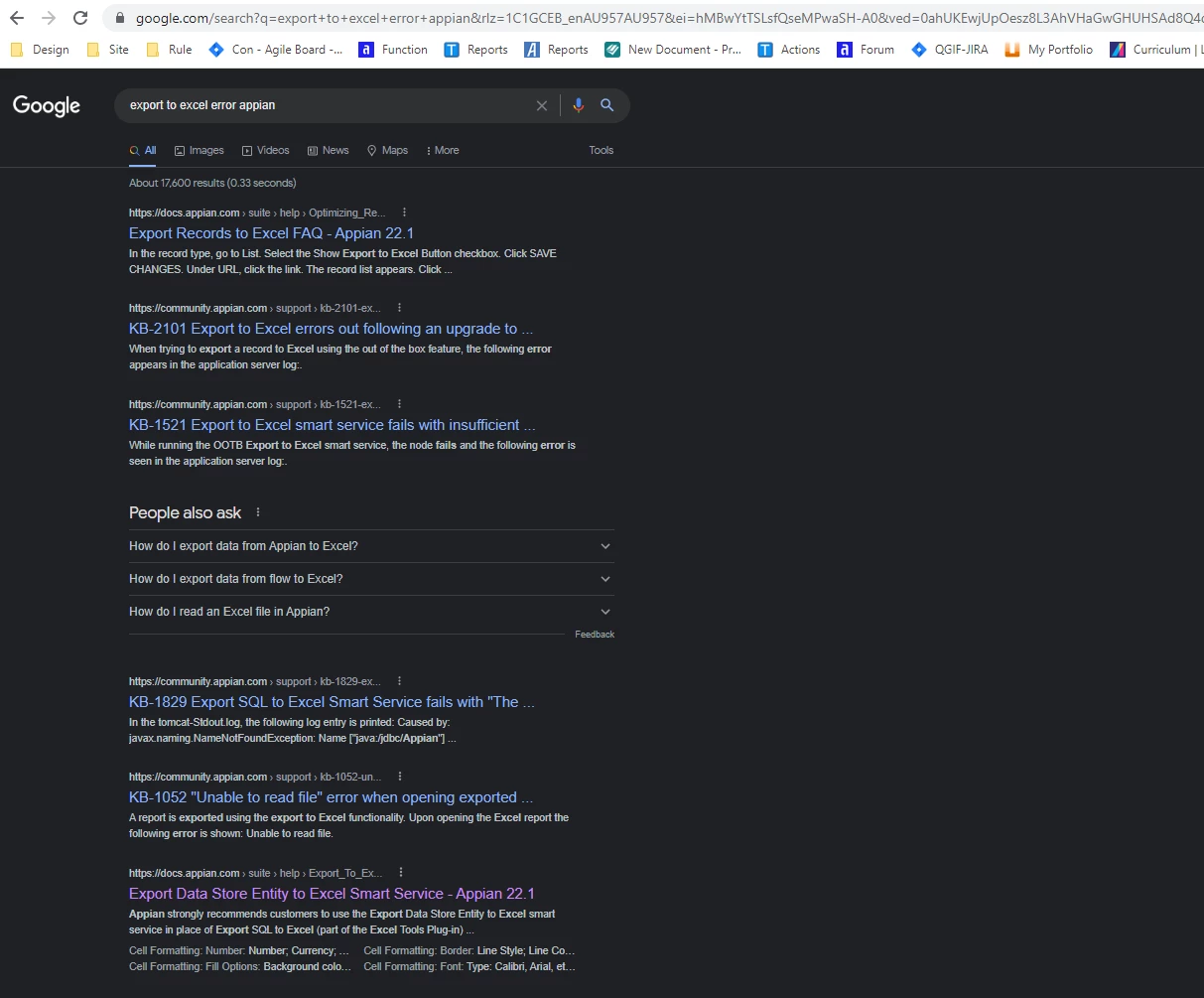Select the All results tab
This screenshot has width=1204, height=998.
144,150
